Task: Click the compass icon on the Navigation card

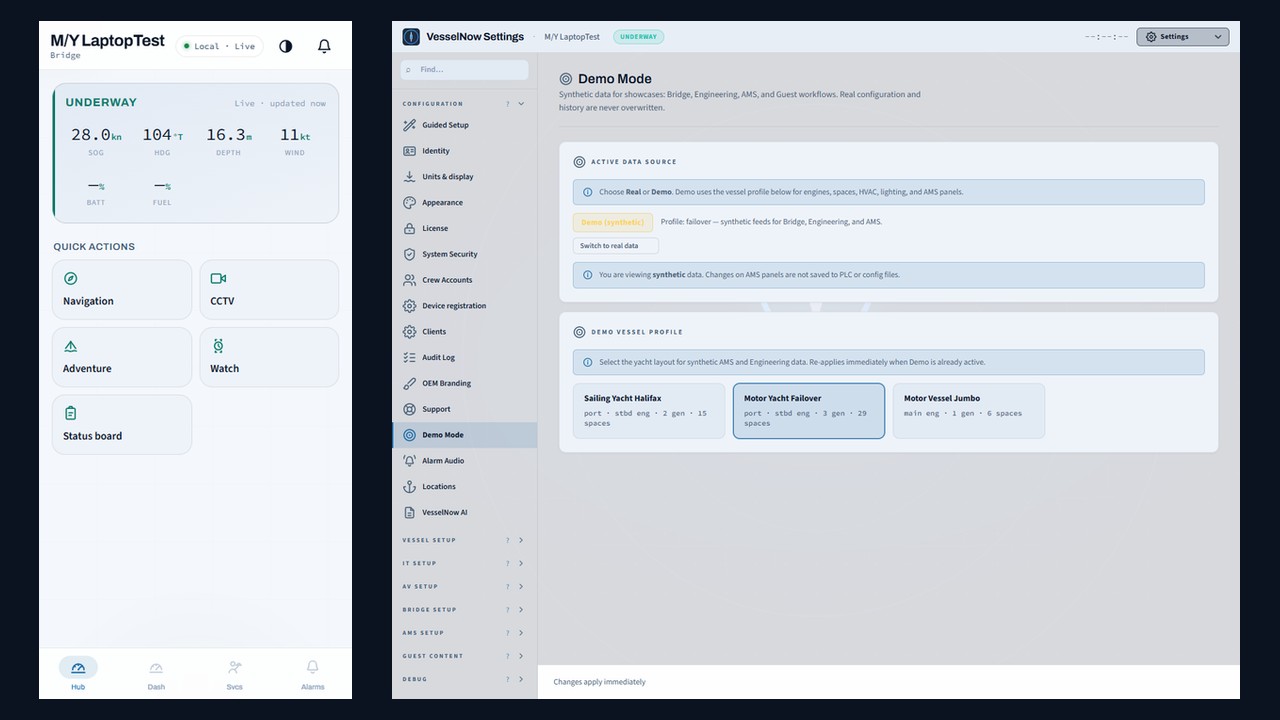Action: click(70, 279)
